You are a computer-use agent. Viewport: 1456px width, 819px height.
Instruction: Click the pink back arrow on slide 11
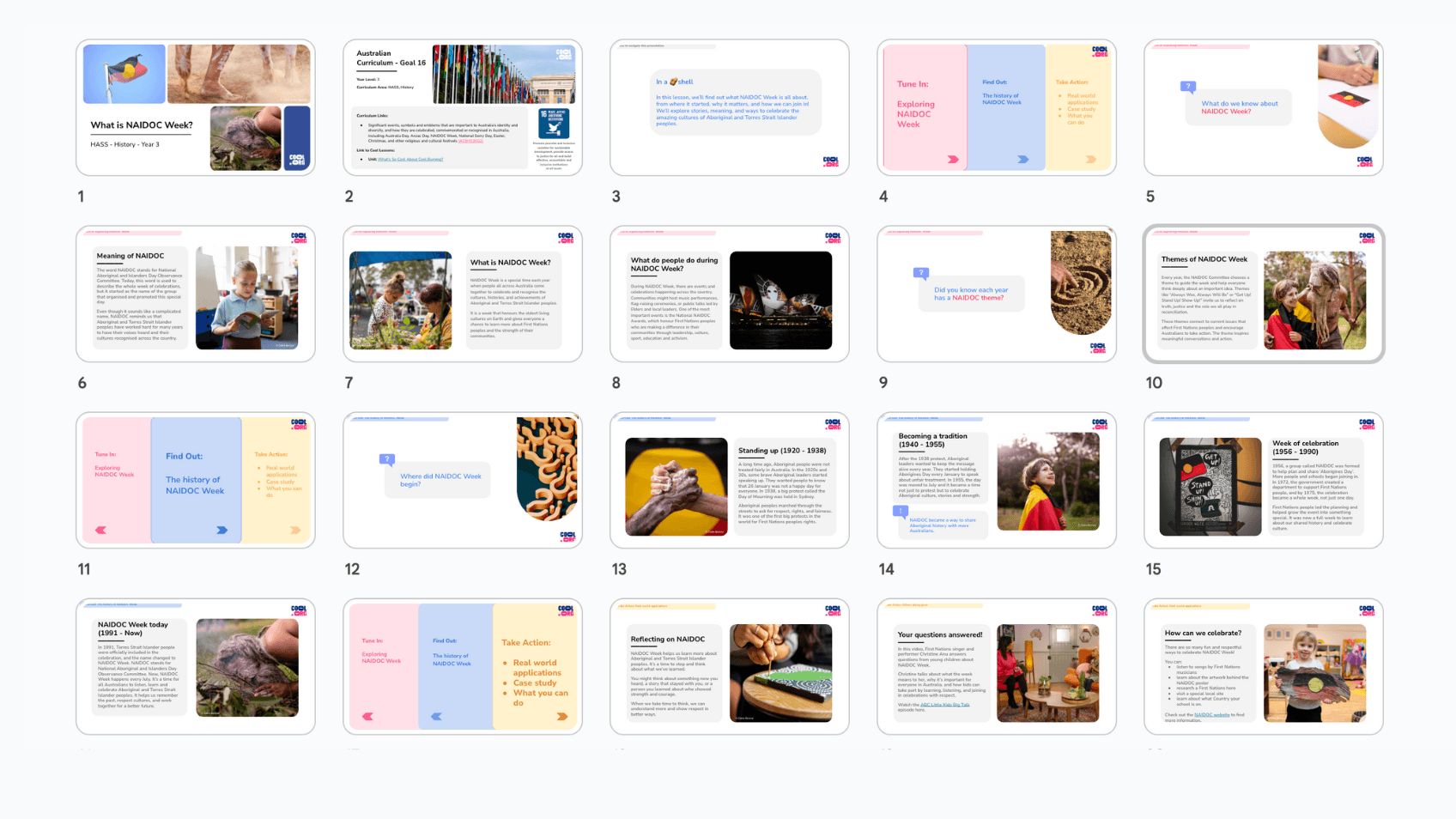click(101, 531)
